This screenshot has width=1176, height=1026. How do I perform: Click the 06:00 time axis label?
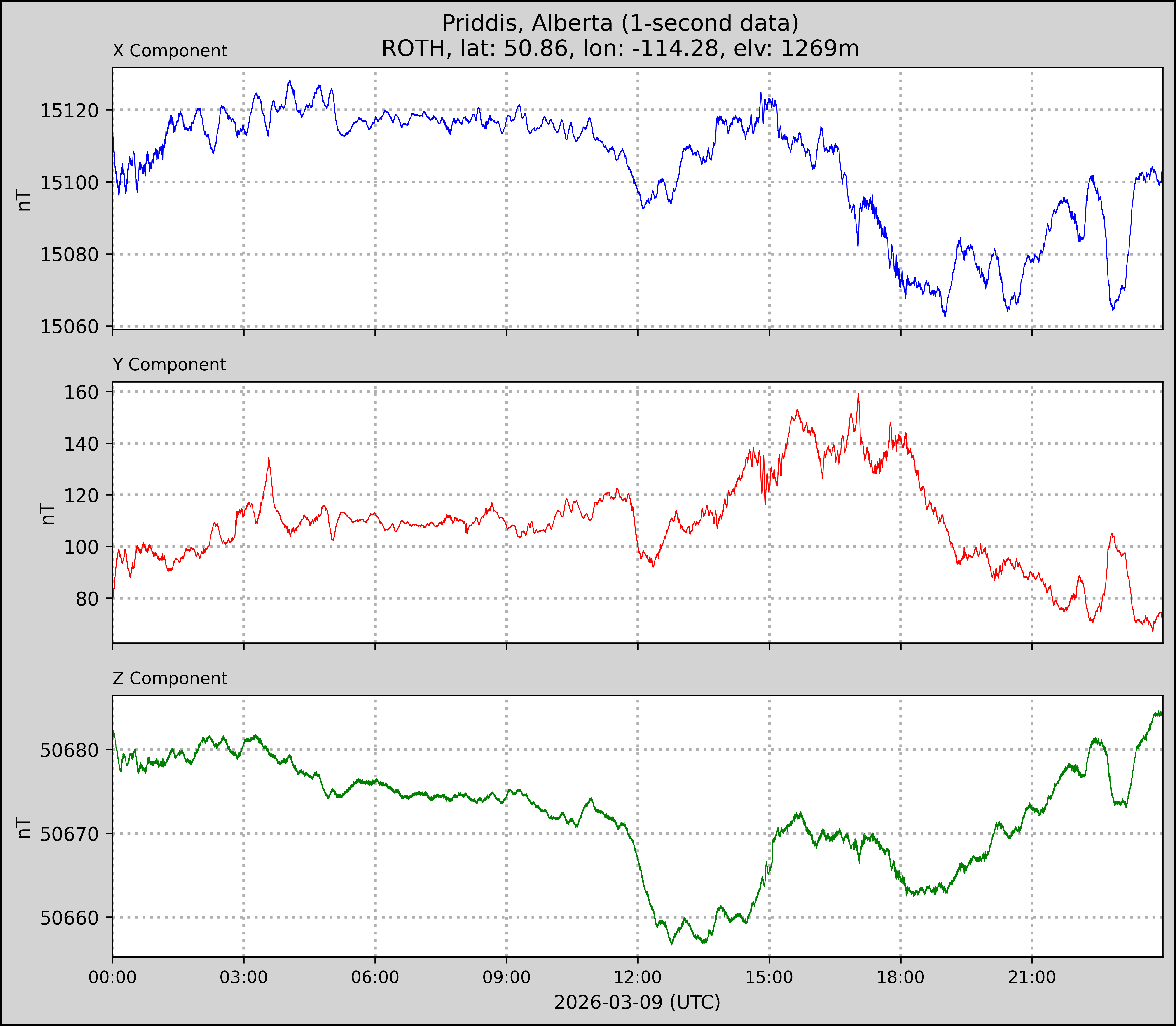[x=375, y=977]
